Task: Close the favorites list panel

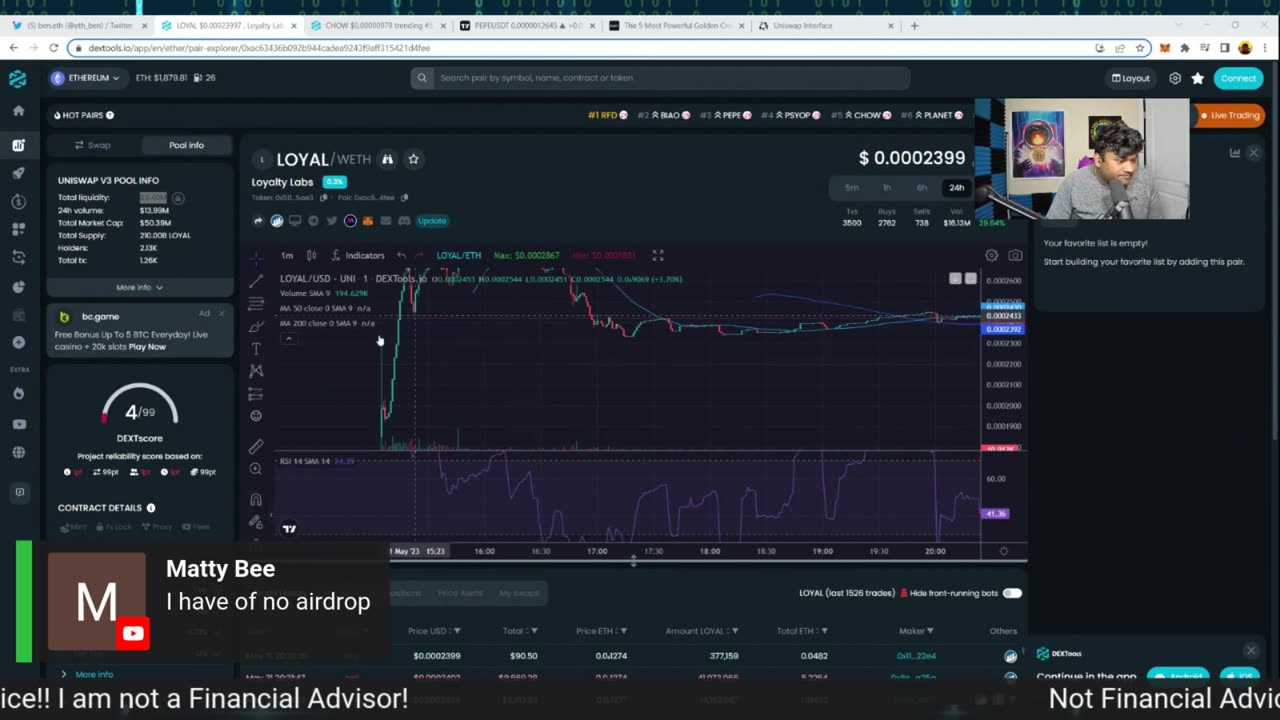Action: 1253,153
